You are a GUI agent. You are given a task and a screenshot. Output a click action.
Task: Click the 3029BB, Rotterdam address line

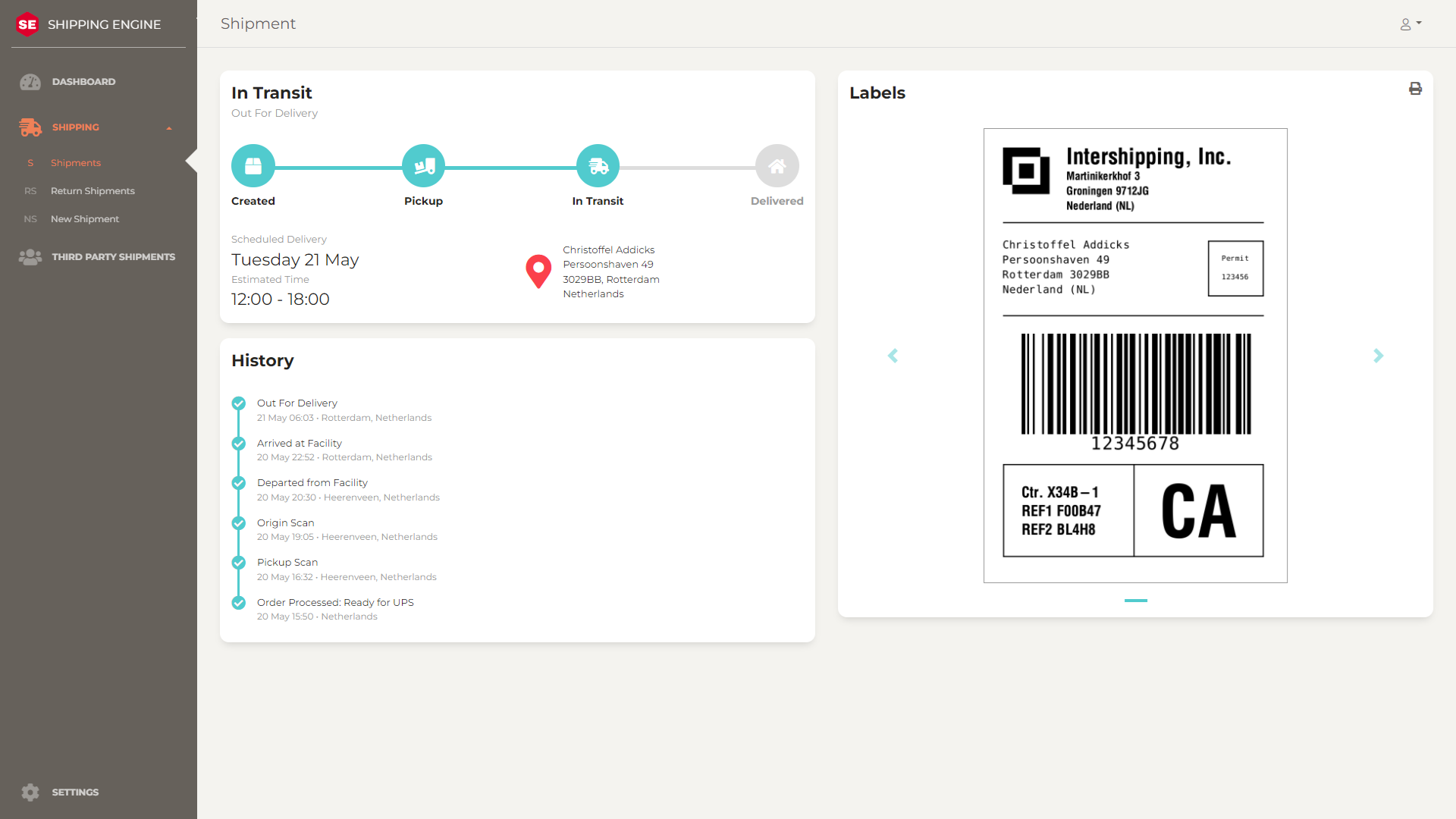(x=611, y=280)
